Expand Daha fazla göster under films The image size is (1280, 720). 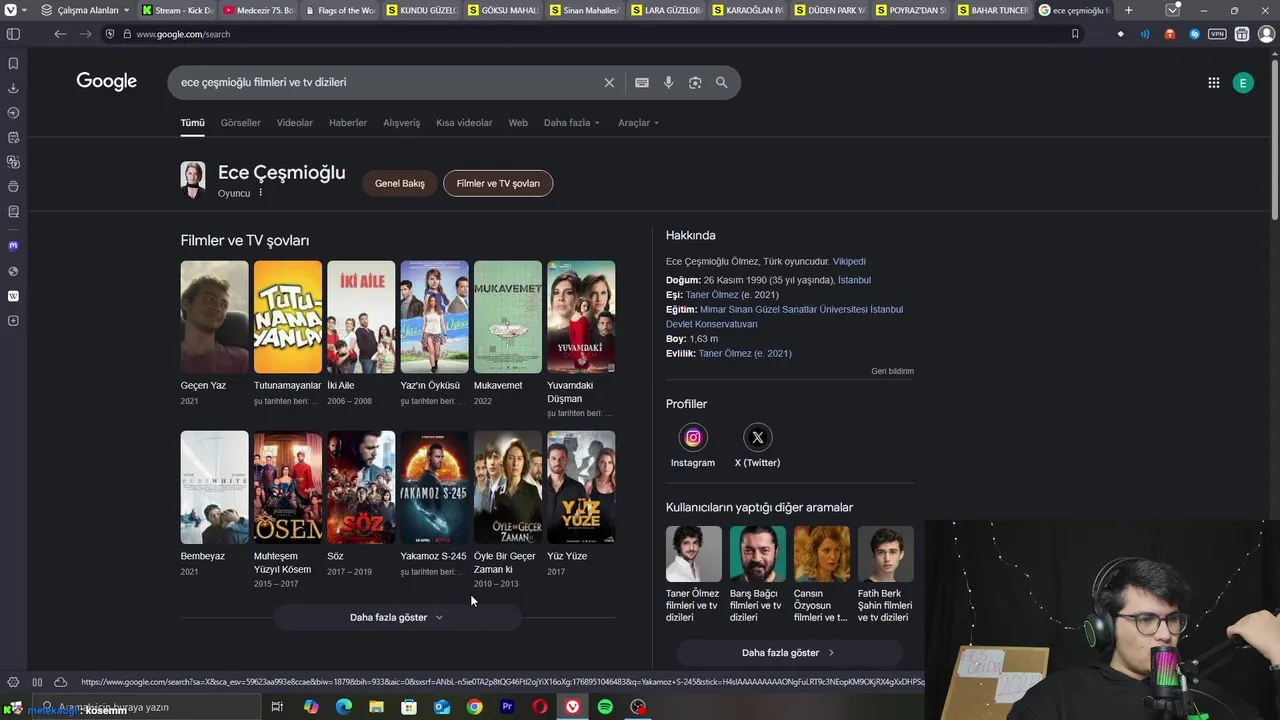coord(397,617)
